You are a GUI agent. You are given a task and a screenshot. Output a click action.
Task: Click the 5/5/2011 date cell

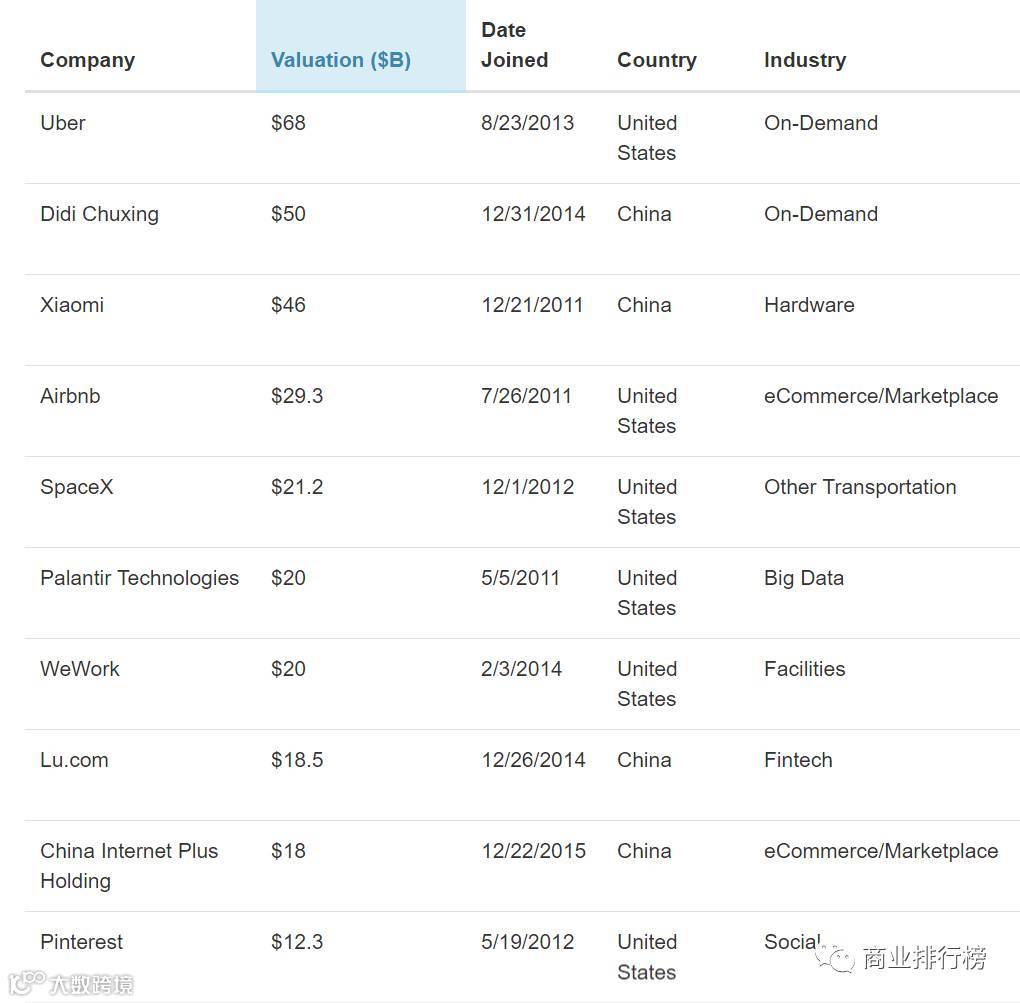520,578
